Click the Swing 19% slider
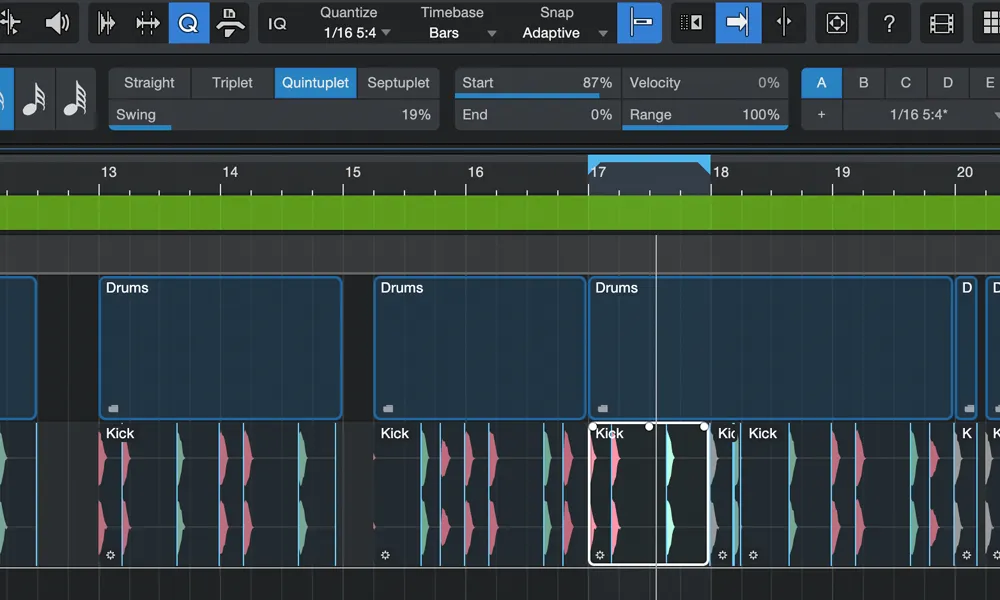 pos(274,115)
